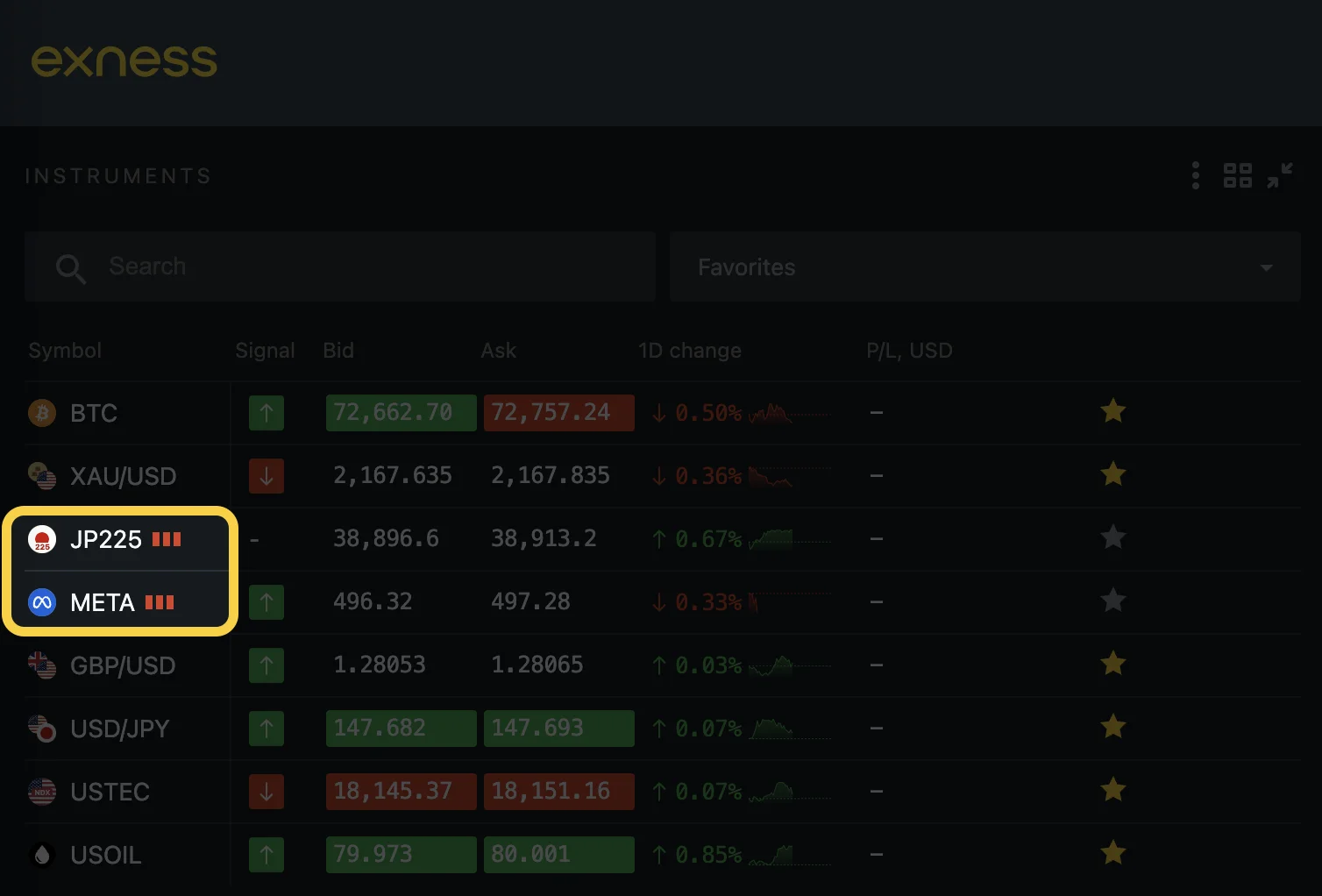Click the USTEC index icon
This screenshot has width=1322, height=896.
42,792
